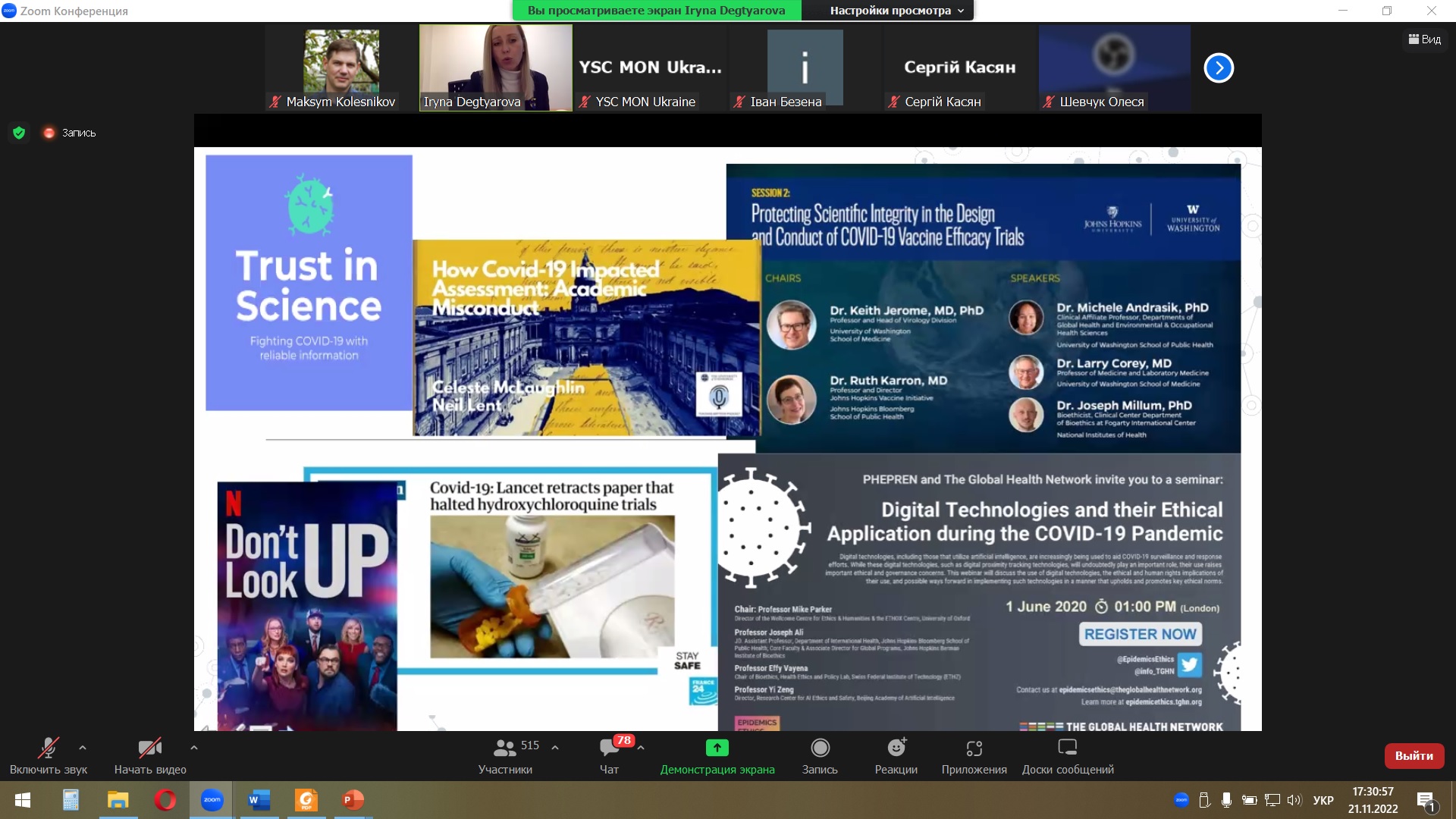
Task: Open Whiteboards (Доски сообщений) icon
Action: pyautogui.click(x=1067, y=748)
